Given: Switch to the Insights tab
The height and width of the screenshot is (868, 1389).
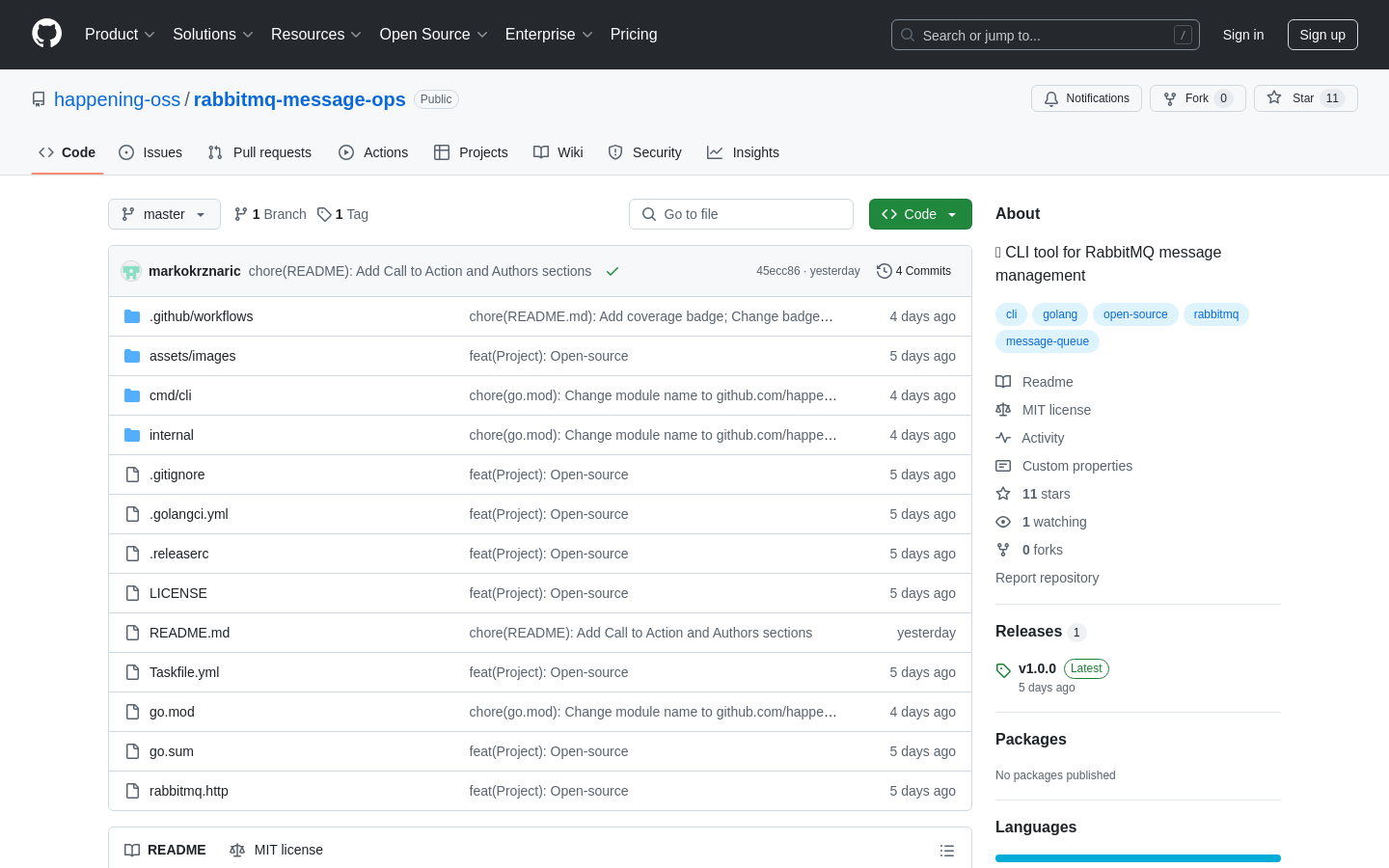Looking at the screenshot, I should (x=743, y=152).
